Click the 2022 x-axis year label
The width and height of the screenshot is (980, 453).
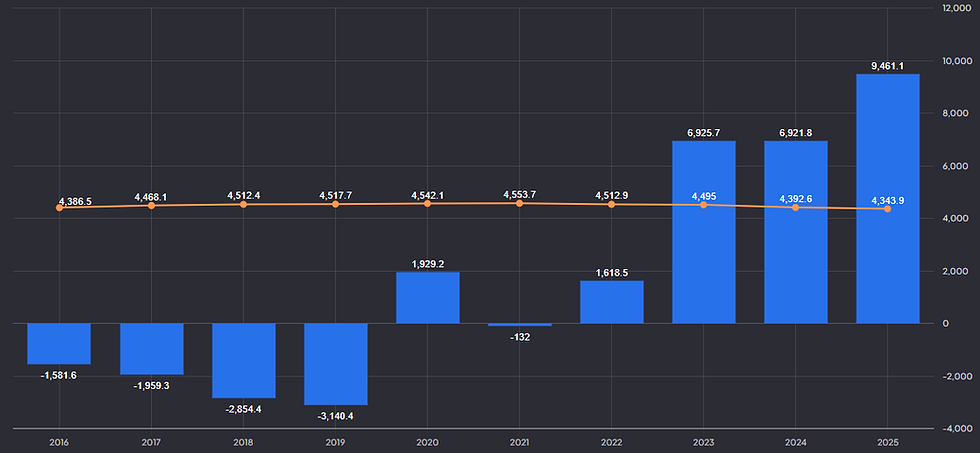611,441
